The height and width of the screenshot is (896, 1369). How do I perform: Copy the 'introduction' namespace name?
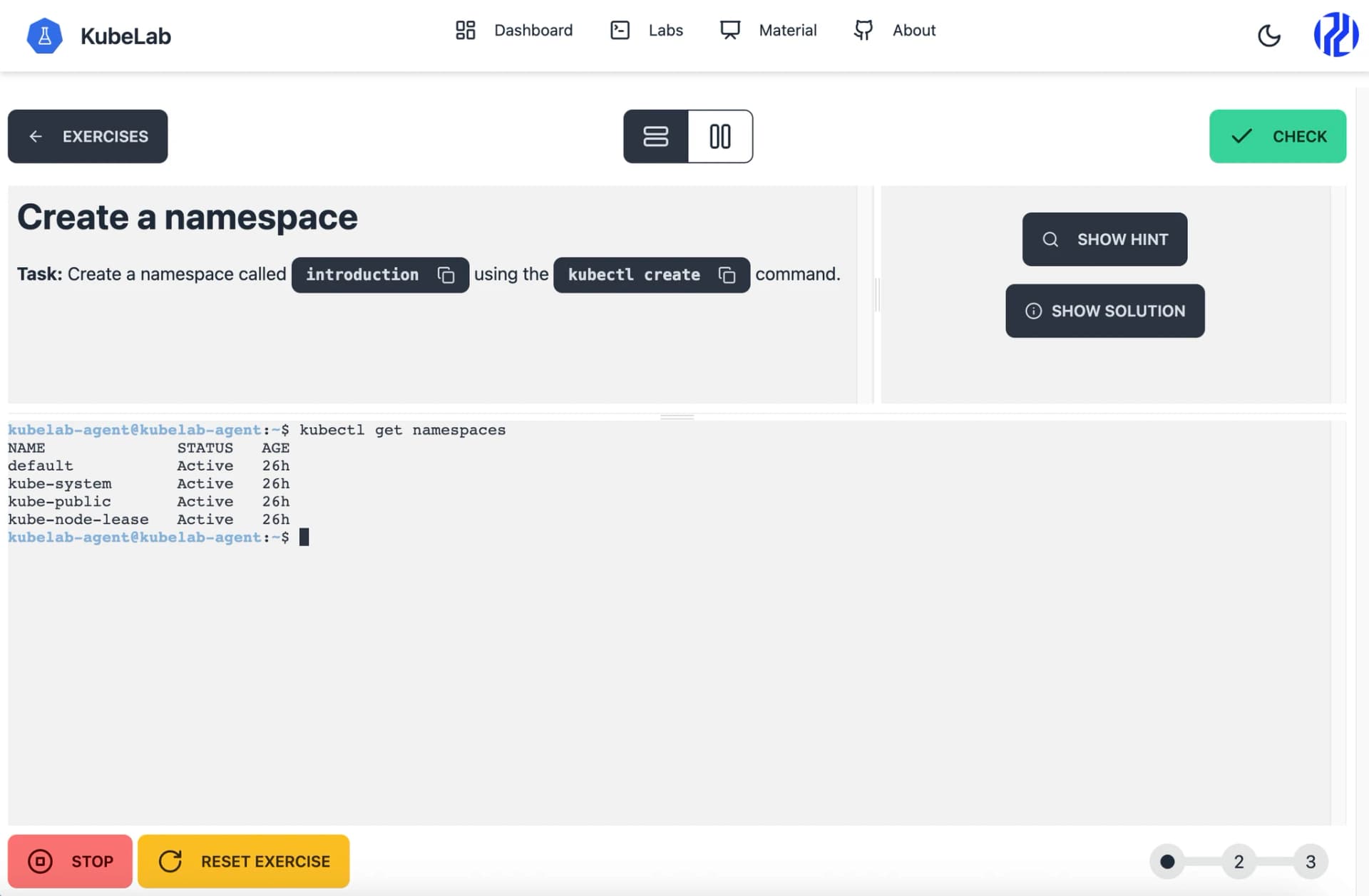pos(446,275)
